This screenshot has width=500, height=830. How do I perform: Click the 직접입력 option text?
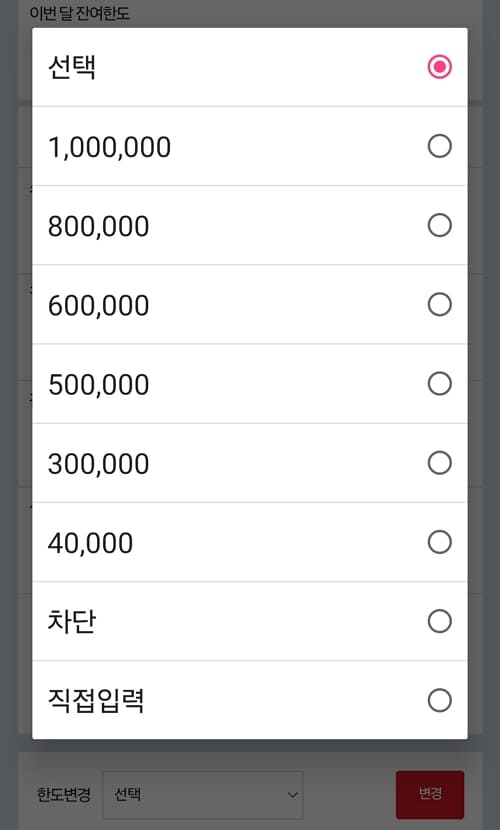pos(96,700)
